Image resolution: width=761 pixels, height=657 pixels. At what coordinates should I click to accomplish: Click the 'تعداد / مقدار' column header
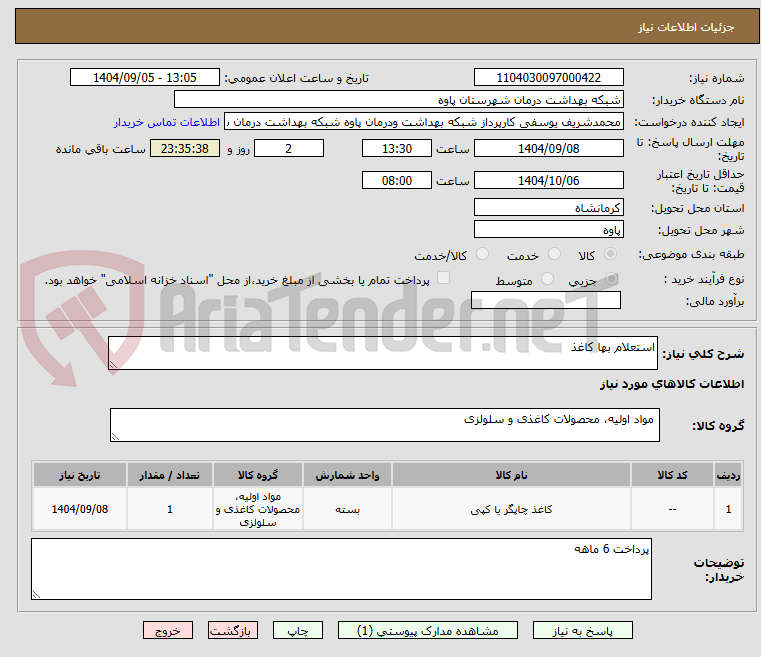click(170, 475)
